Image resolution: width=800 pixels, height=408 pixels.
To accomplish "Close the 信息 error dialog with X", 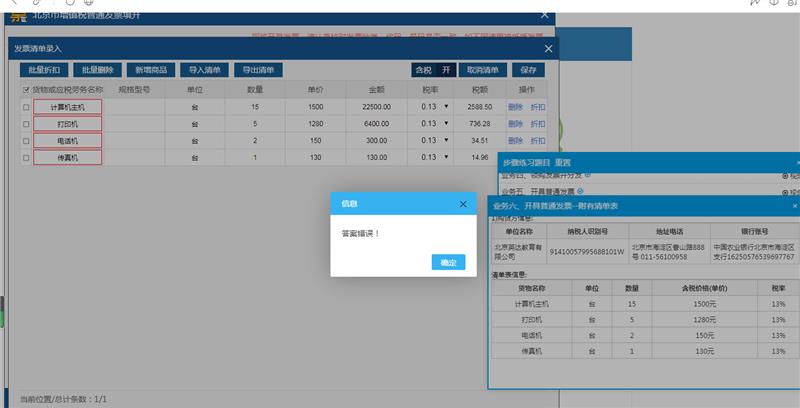I will pos(463,204).
